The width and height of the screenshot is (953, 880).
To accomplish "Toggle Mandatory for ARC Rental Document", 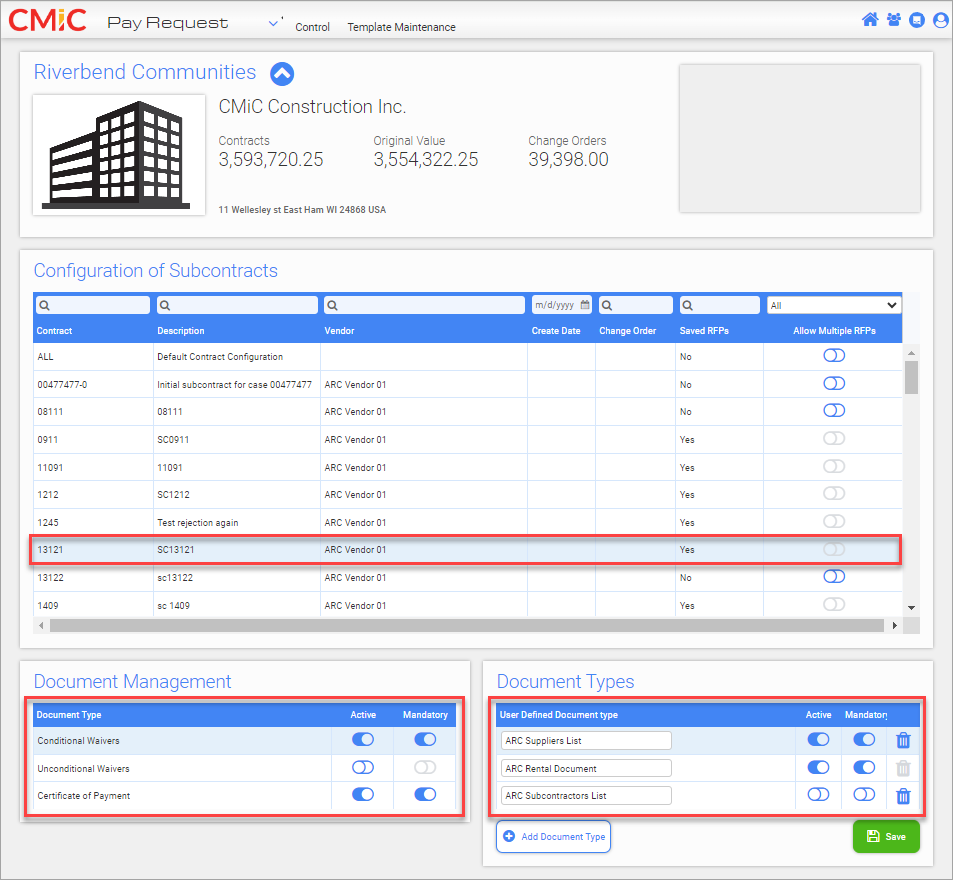I will pos(863,768).
